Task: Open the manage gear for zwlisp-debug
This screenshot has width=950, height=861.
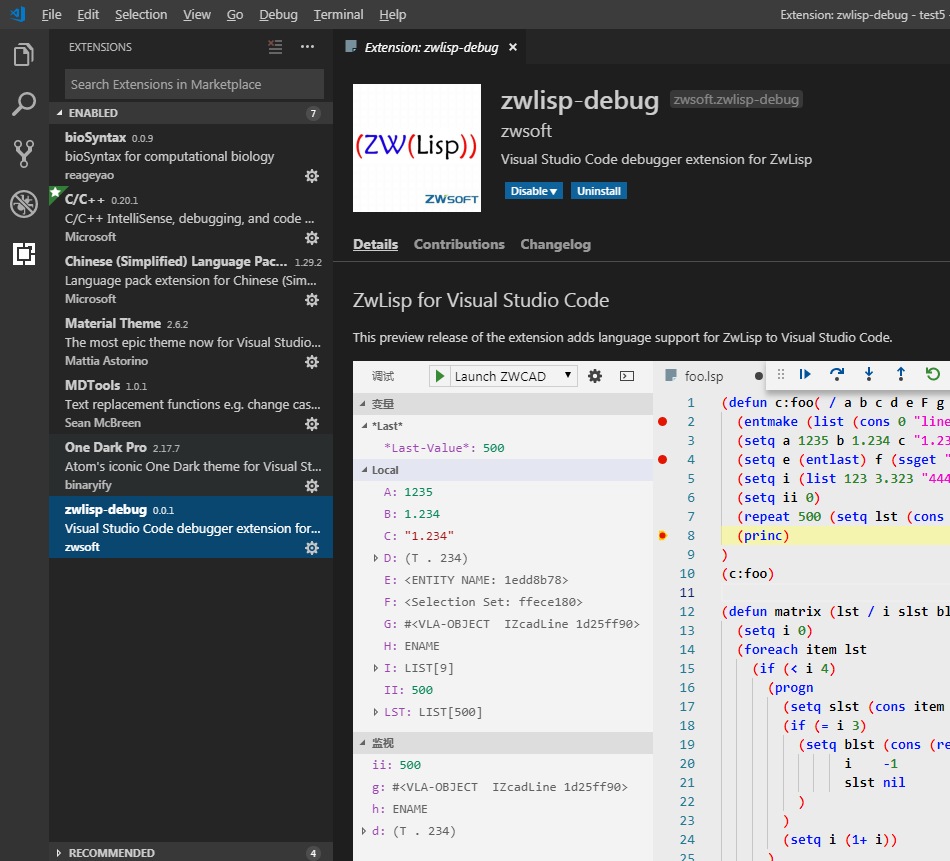Action: (x=311, y=548)
